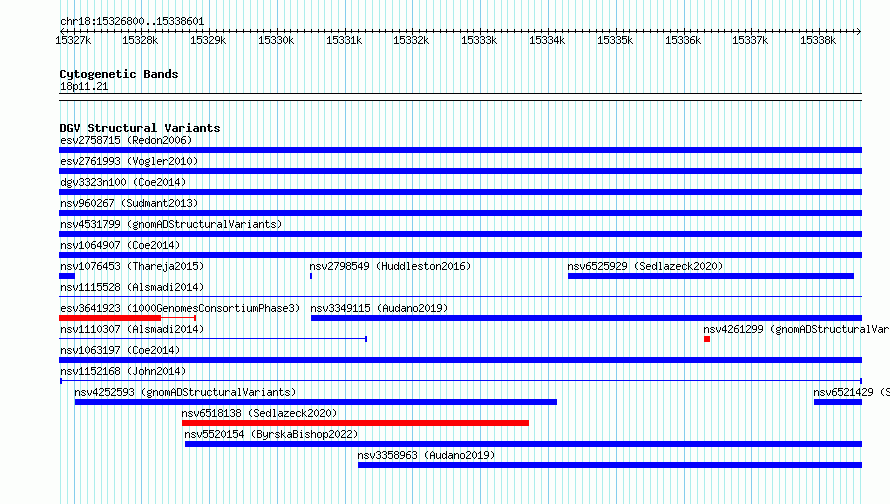Image resolution: width=890 pixels, height=504 pixels.
Task: Select the nsv1064907 (Coe2014) label
Action: [x=120, y=245]
